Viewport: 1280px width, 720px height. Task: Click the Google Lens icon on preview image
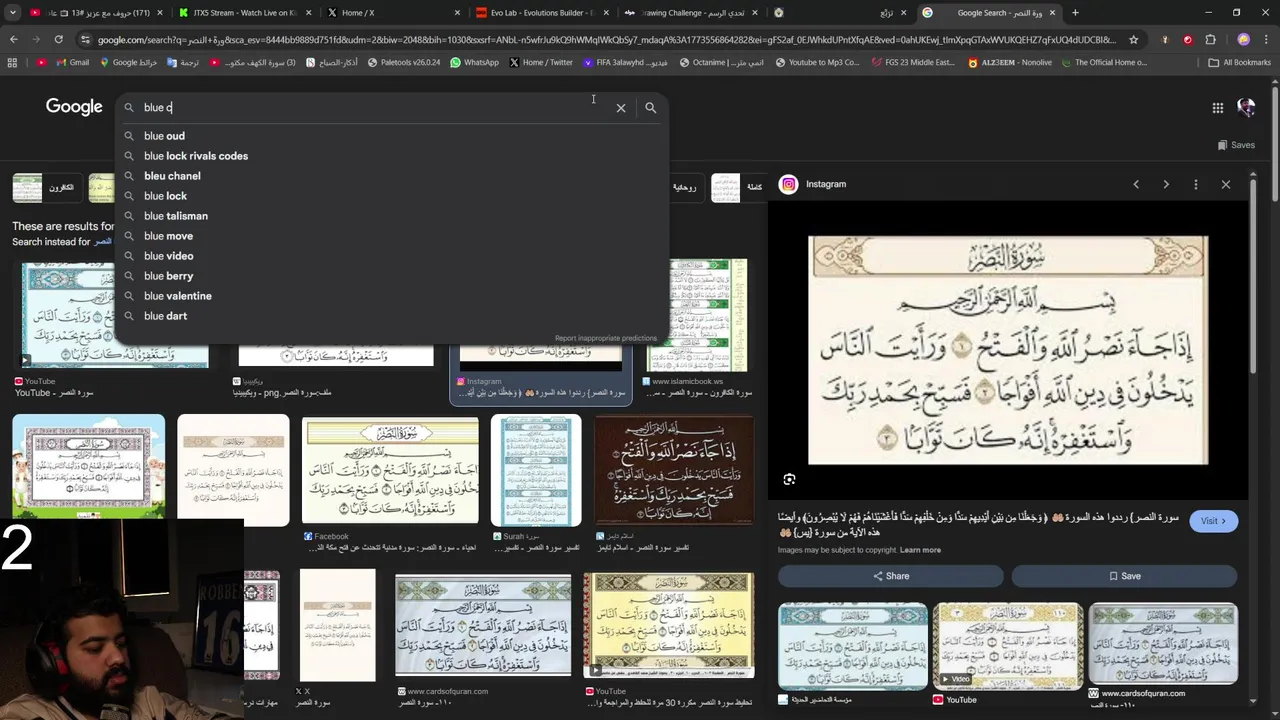tap(789, 480)
